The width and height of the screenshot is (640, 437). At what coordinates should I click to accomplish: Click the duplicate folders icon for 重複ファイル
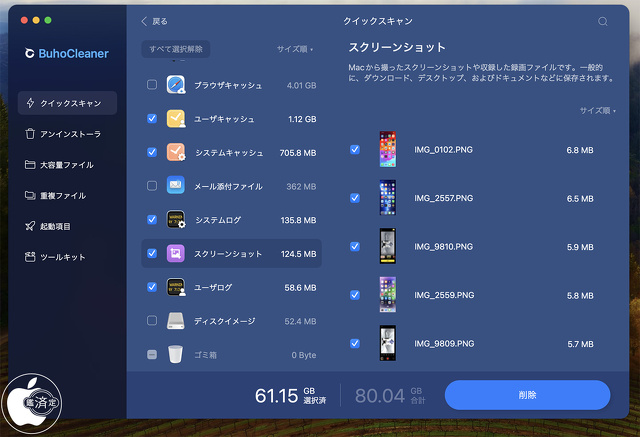(30, 195)
